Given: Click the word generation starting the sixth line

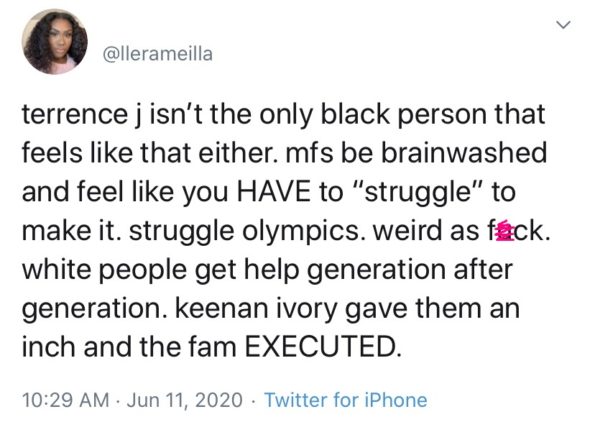Looking at the screenshot, I should coord(96,309).
